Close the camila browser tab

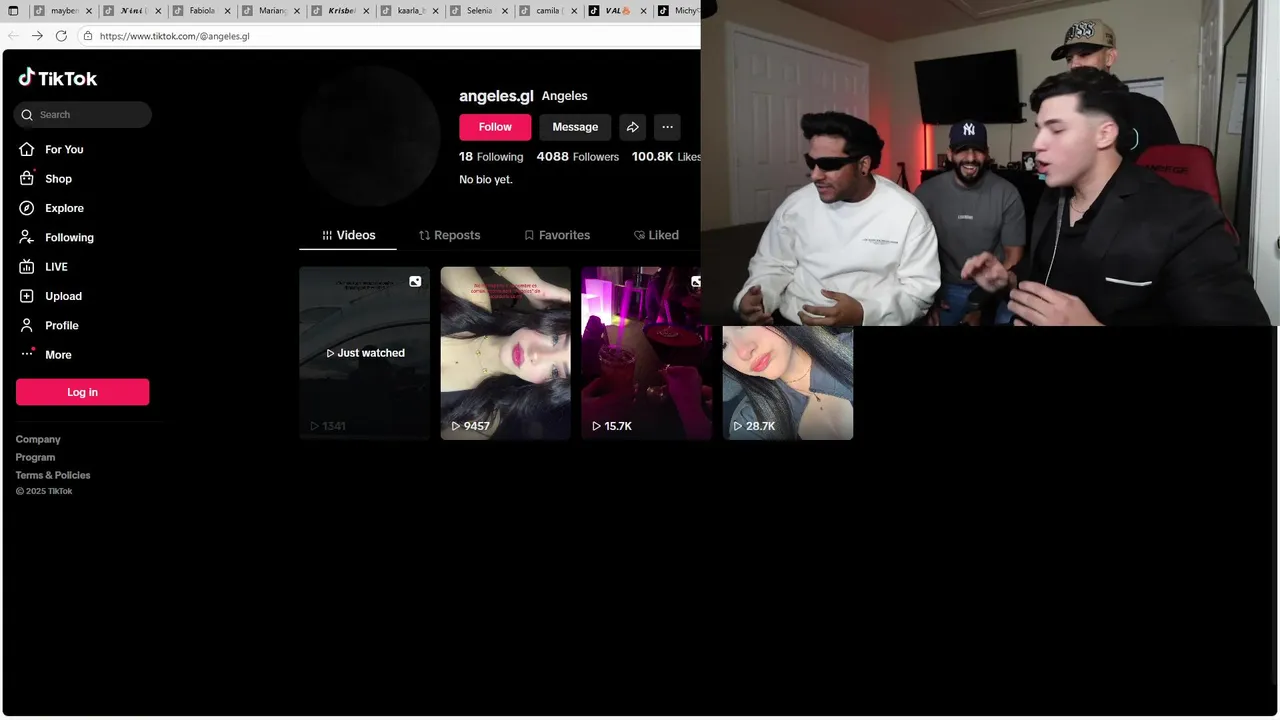tap(574, 11)
